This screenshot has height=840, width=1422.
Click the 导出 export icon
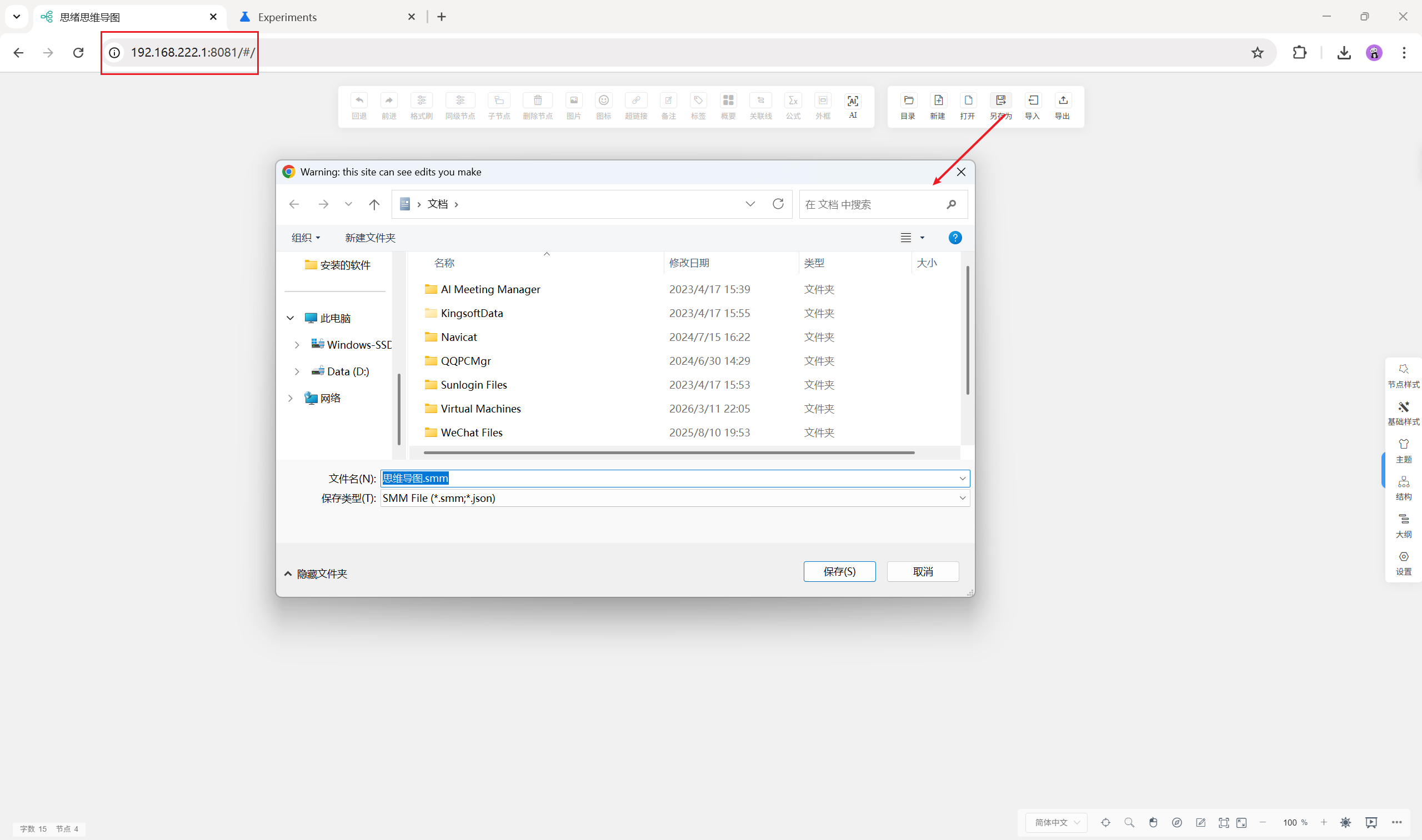1063,101
